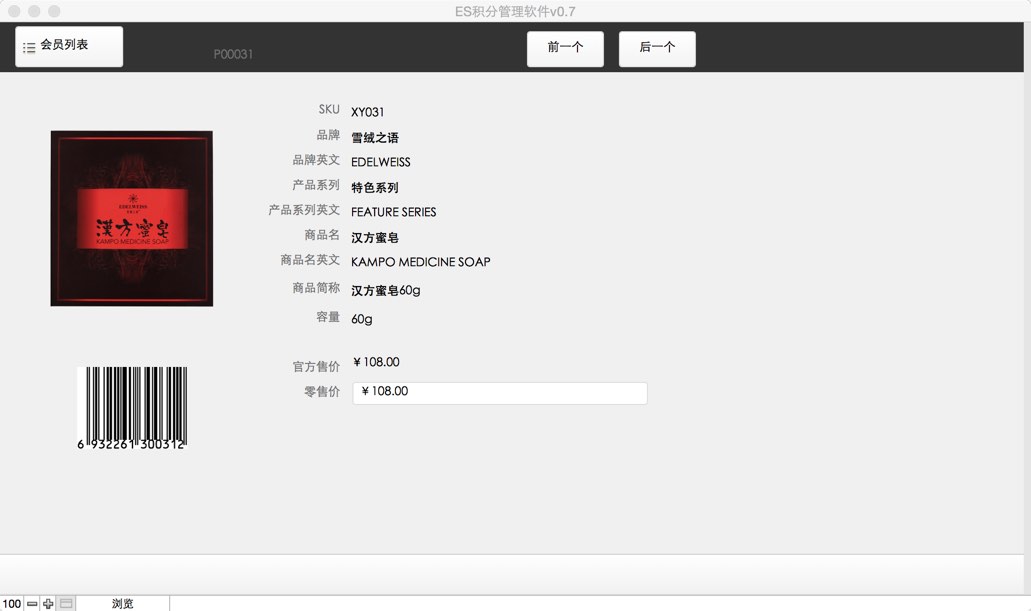Select the capacity value 60g

tap(362, 319)
